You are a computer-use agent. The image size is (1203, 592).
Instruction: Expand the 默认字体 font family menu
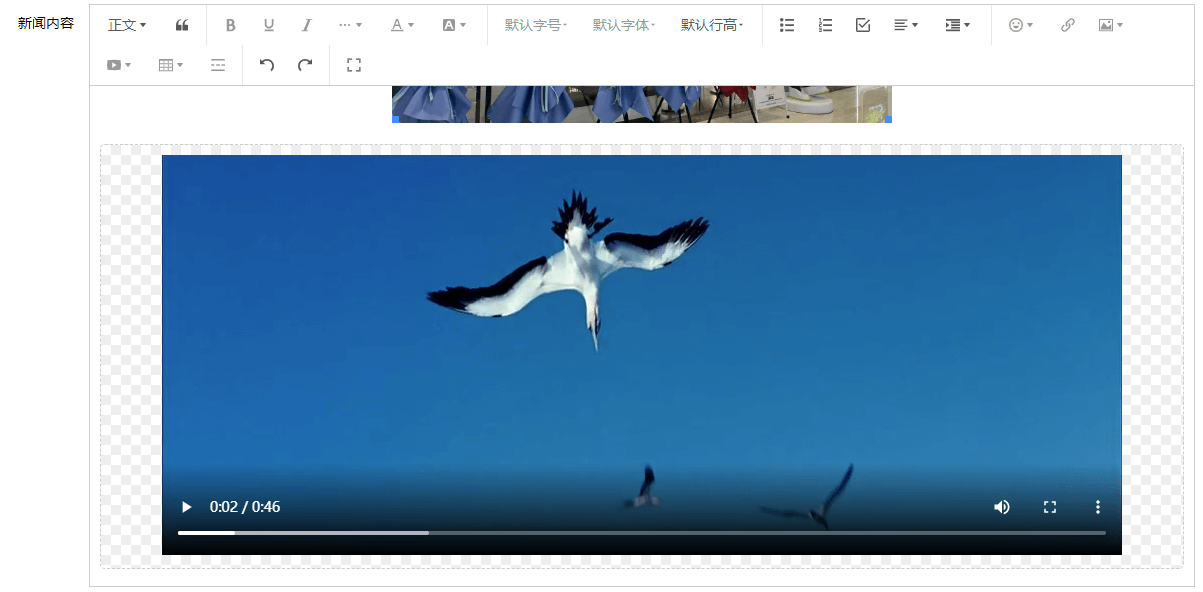point(624,25)
